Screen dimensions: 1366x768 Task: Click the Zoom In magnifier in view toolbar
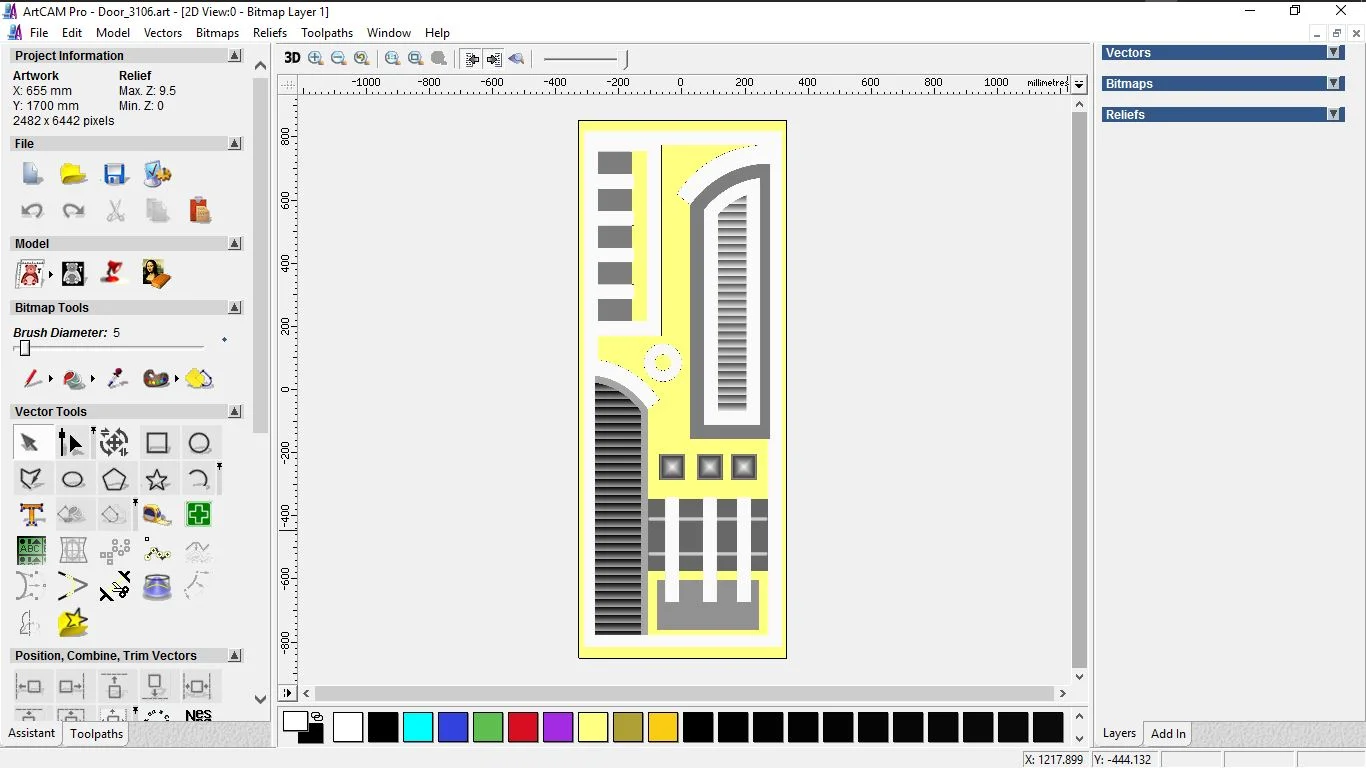(316, 59)
